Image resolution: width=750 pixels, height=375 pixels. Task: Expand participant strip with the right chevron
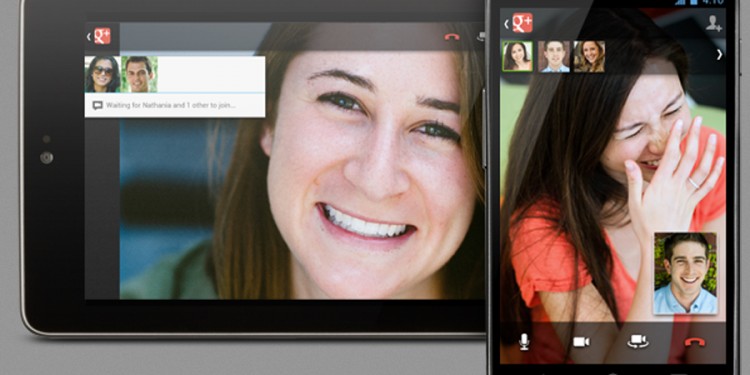[x=719, y=55]
